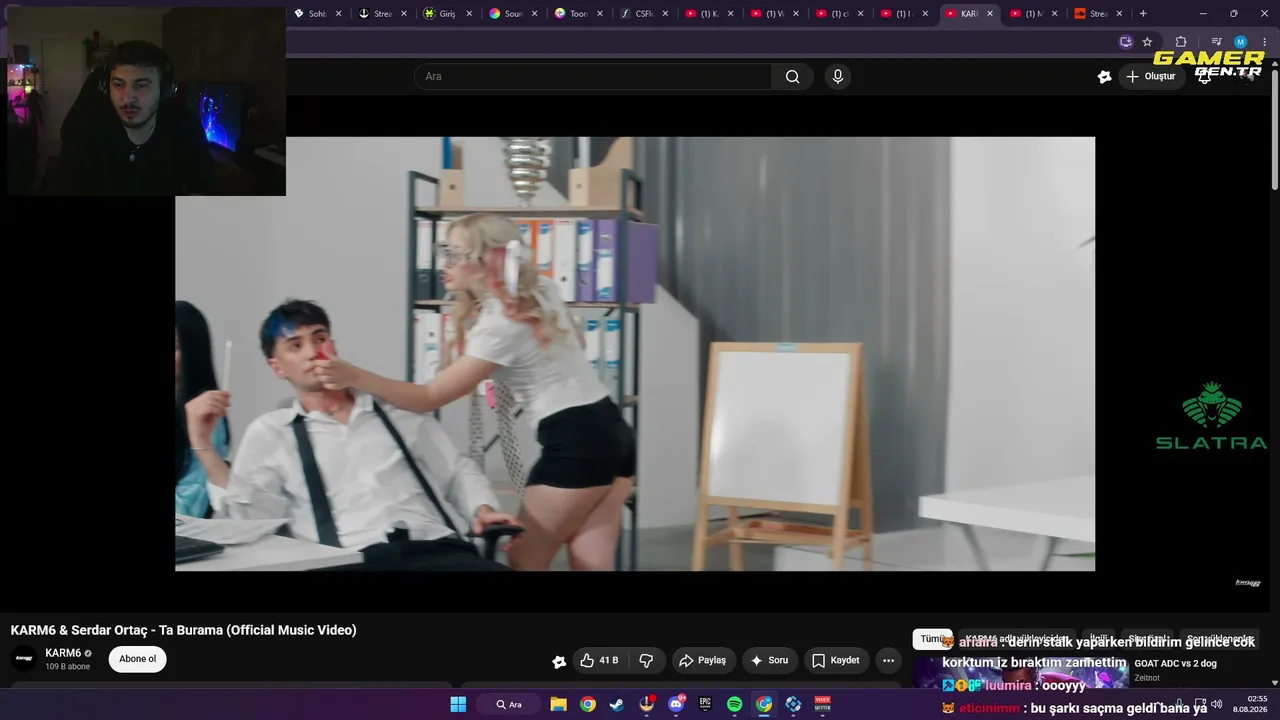Open Spotify from the taskbar

coord(735,704)
